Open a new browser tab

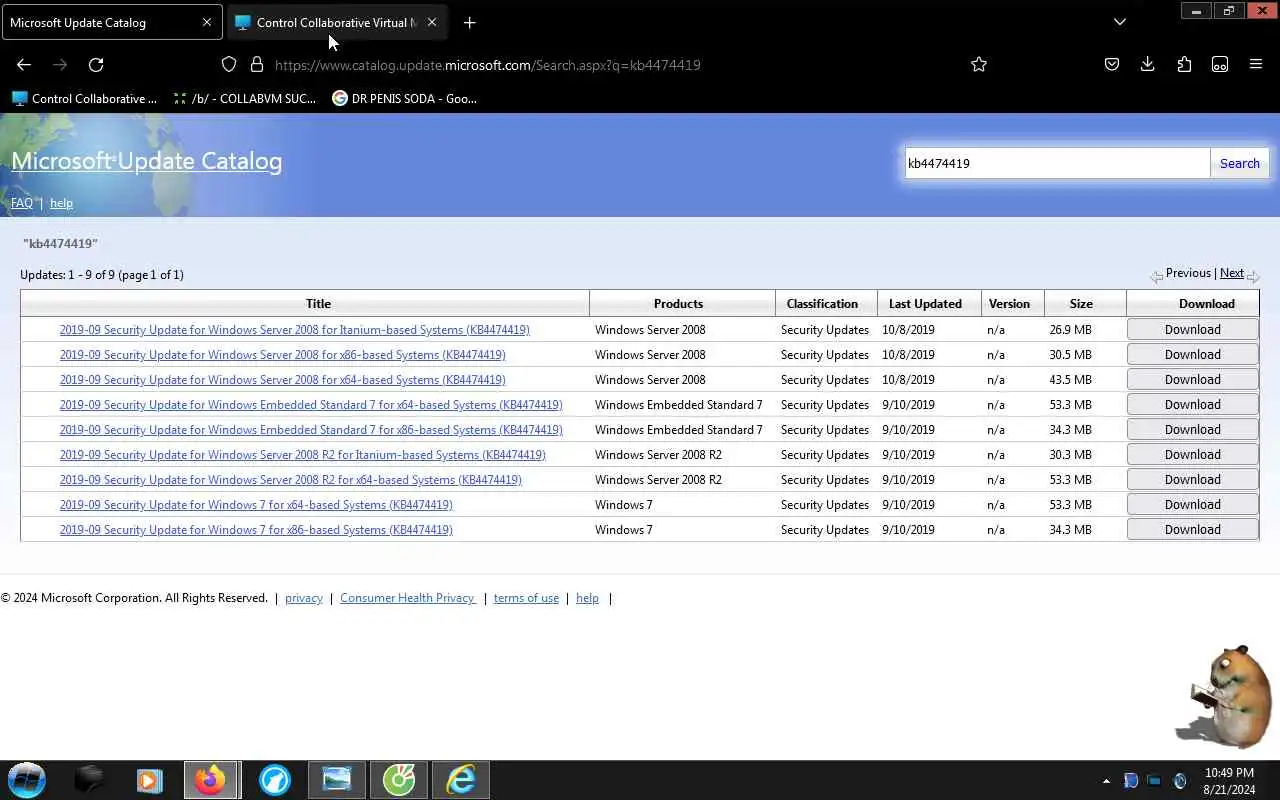tap(469, 22)
